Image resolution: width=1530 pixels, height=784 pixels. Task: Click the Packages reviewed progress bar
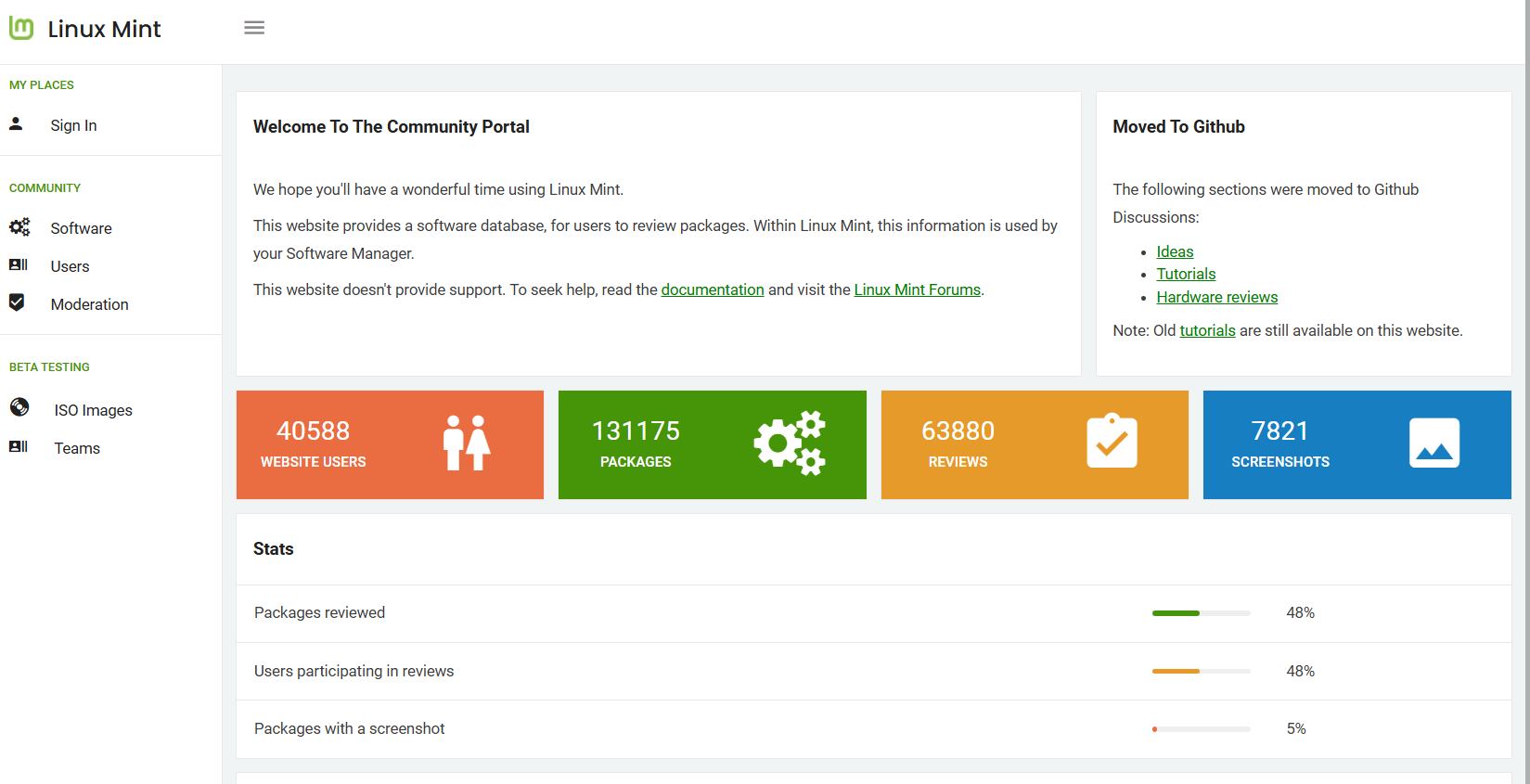click(x=1202, y=613)
